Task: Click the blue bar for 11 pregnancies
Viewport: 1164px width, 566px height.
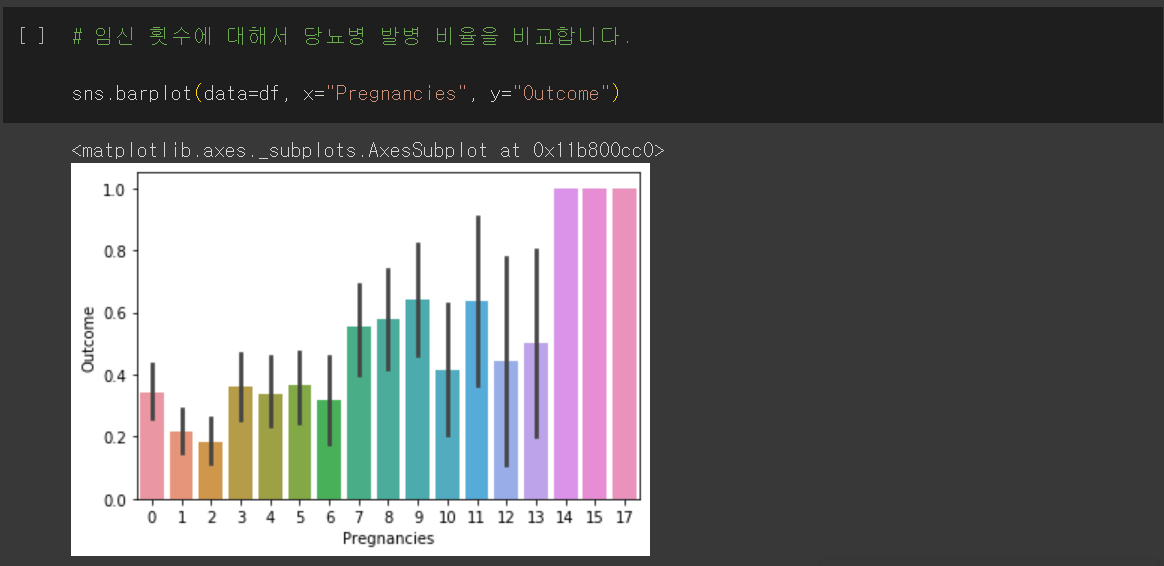Action: (477, 400)
